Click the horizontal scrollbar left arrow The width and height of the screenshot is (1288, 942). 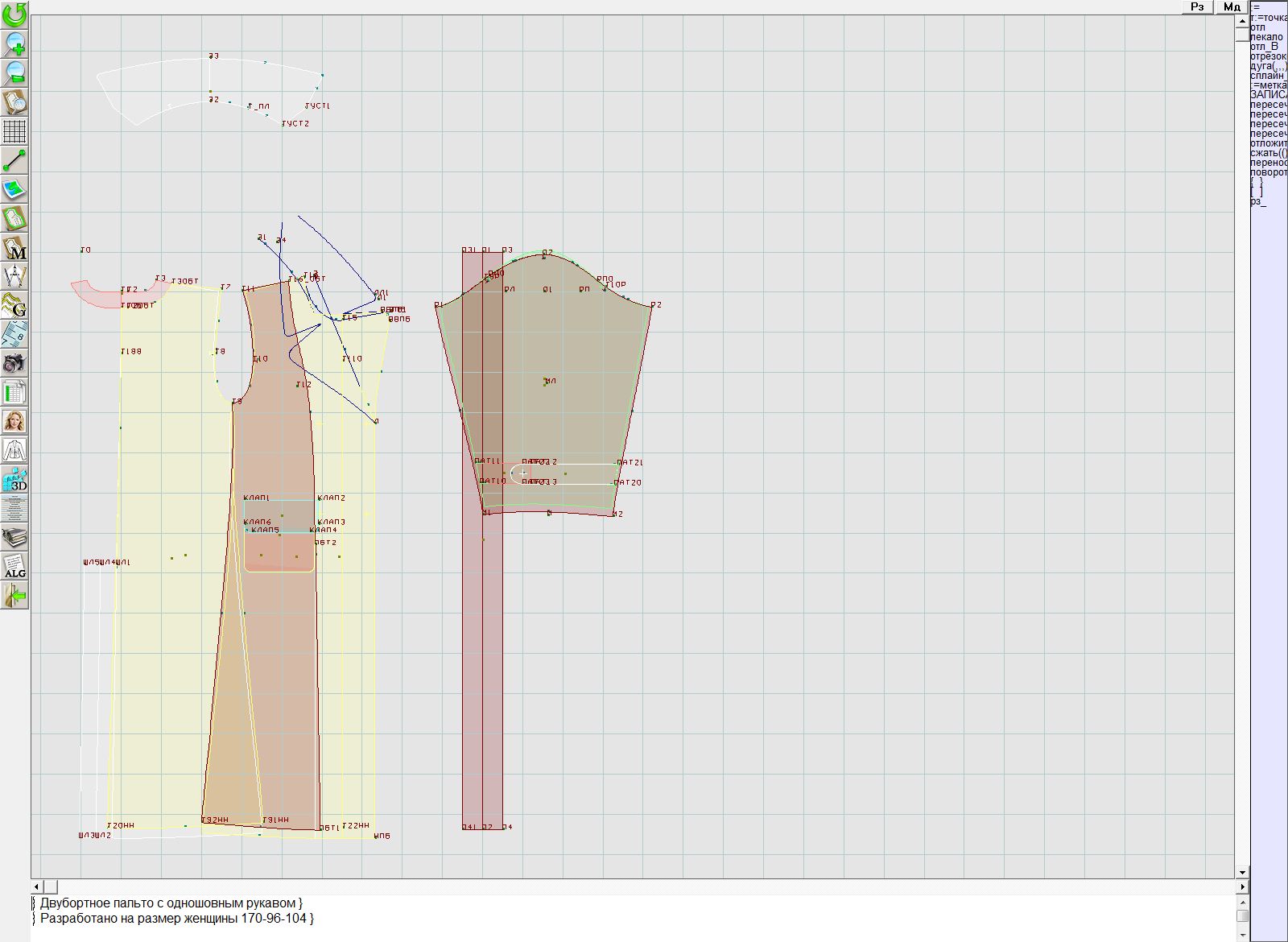click(37, 886)
